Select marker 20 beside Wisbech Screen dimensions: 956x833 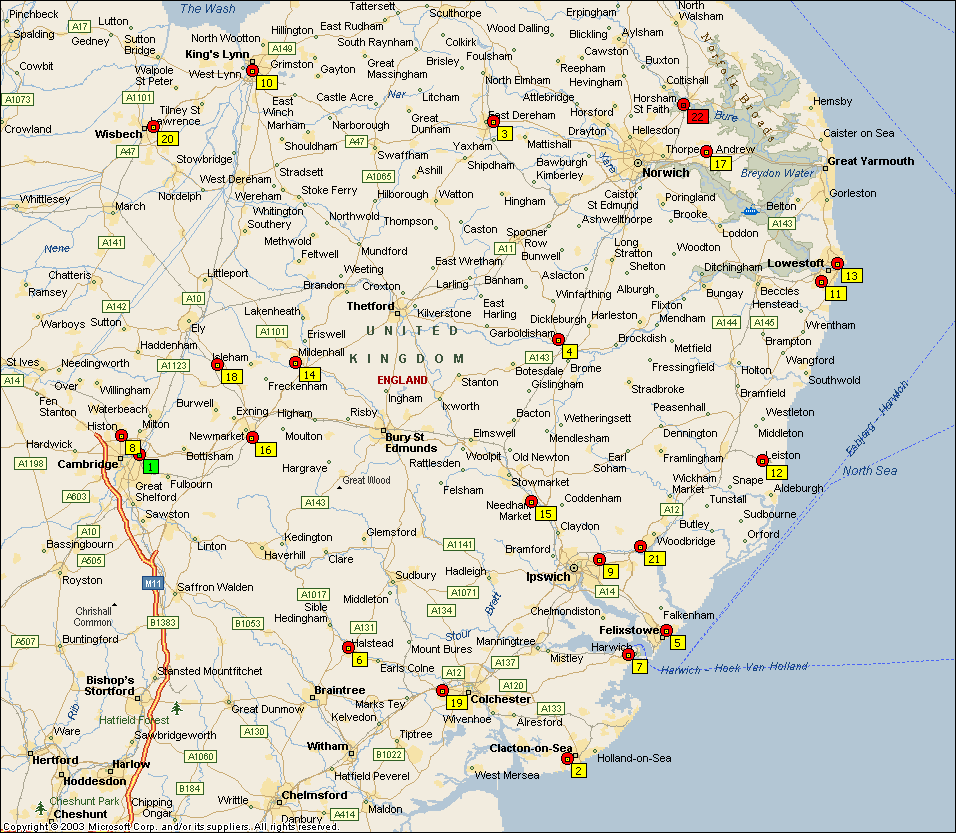point(167,139)
